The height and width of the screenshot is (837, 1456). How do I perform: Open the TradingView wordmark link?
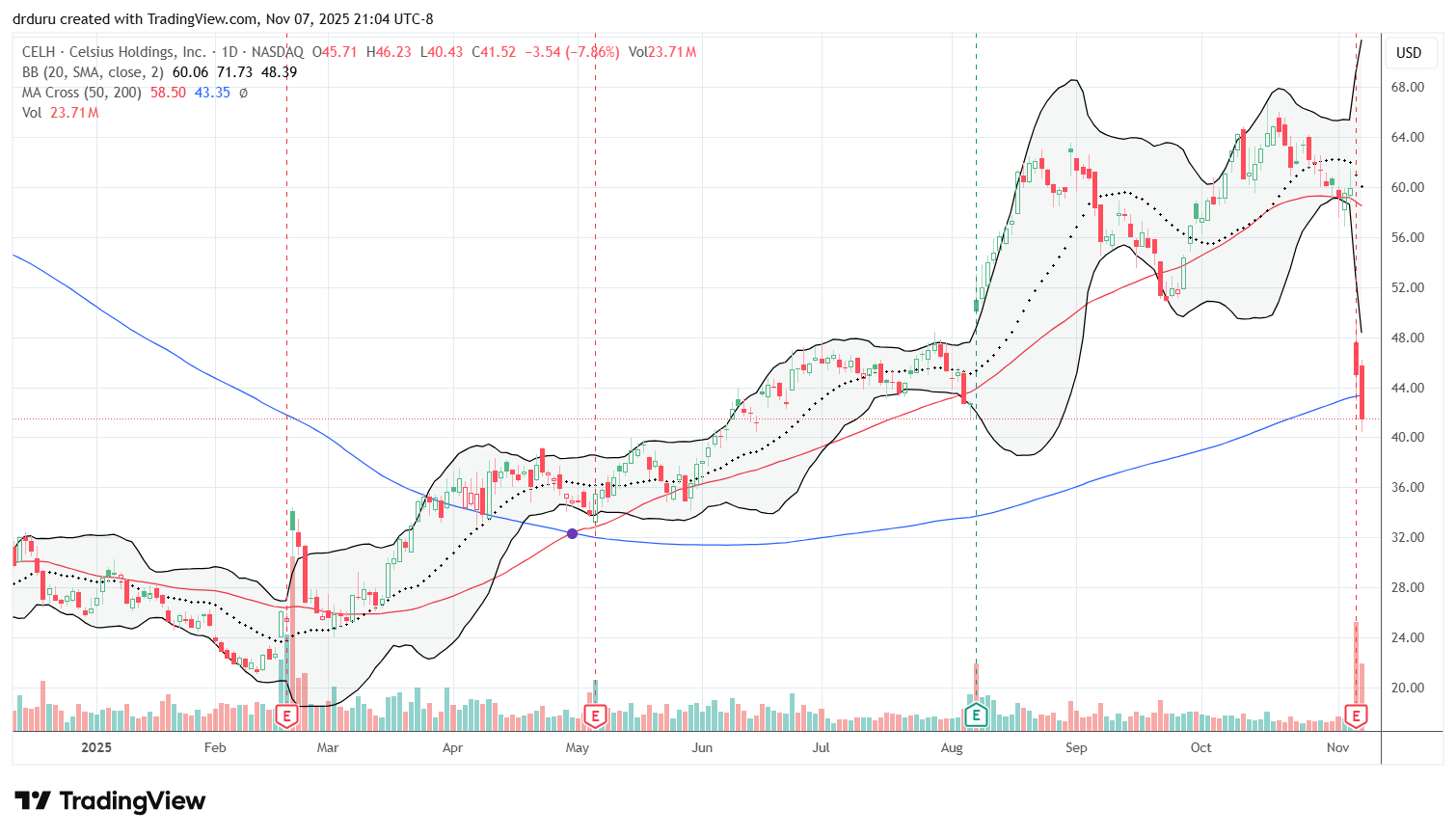click(131, 801)
